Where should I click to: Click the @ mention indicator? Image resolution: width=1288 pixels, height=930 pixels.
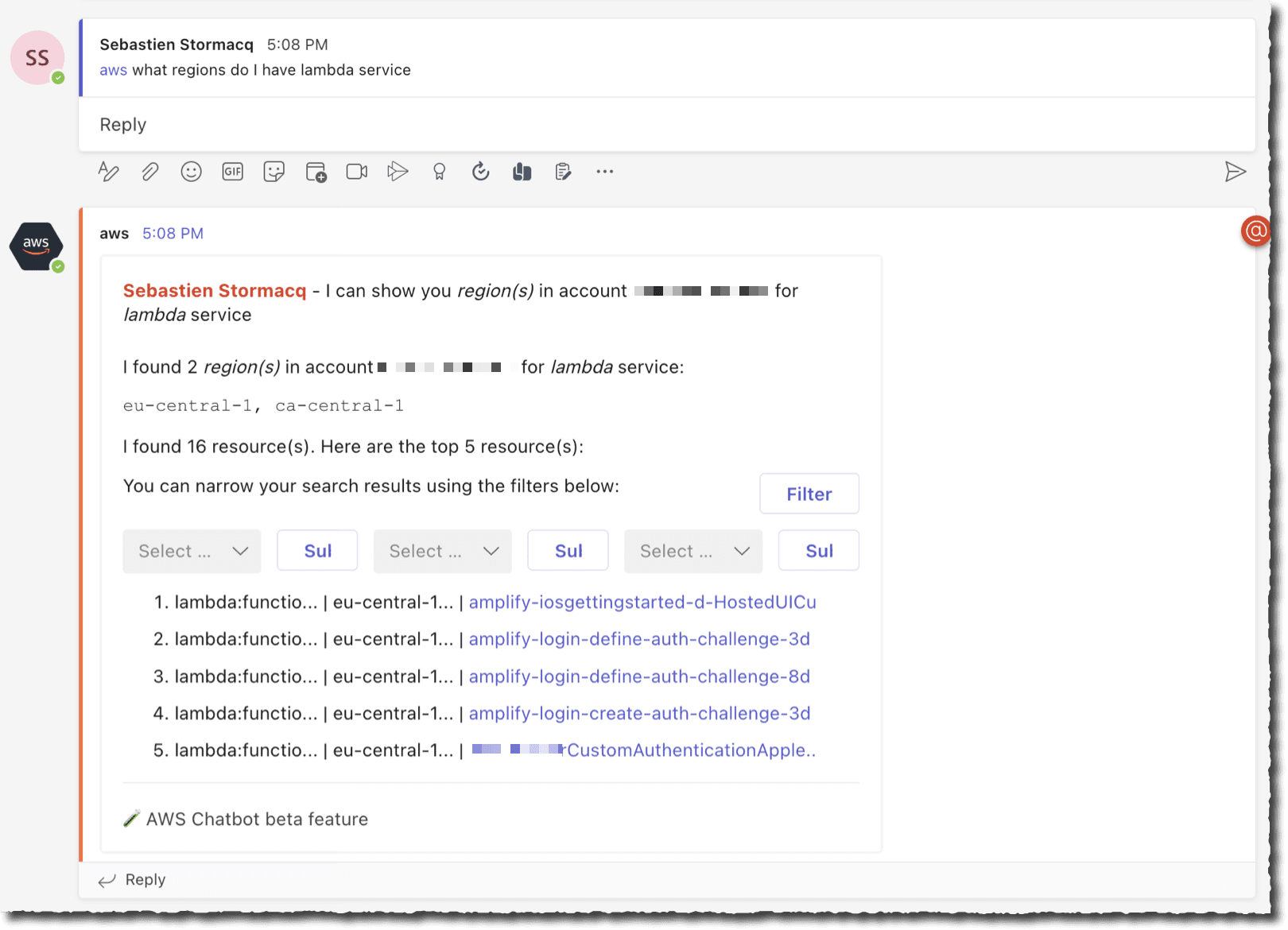pos(1255,231)
